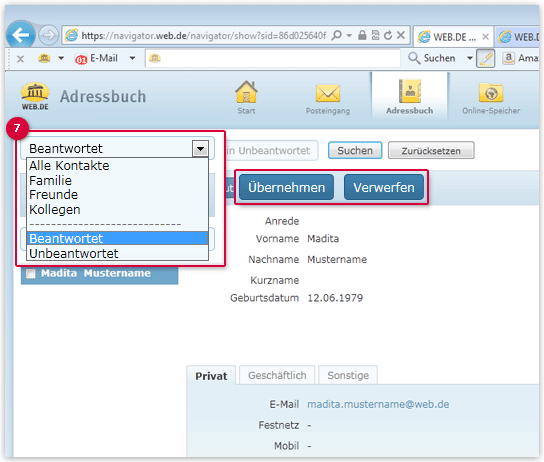Expand the address bar autocomplete dropdown arrow

coord(349,35)
